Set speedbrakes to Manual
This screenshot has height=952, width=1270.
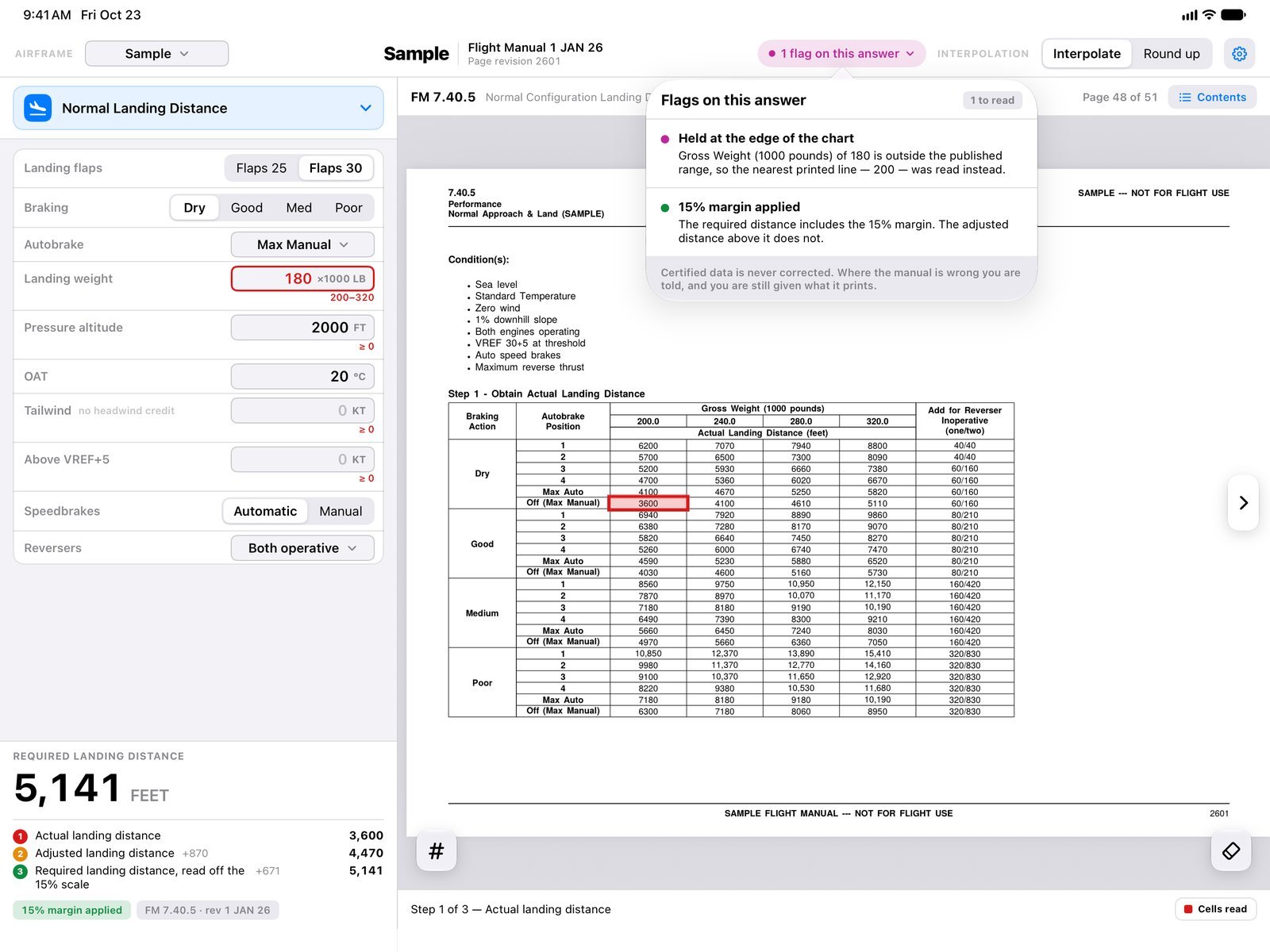pos(341,512)
